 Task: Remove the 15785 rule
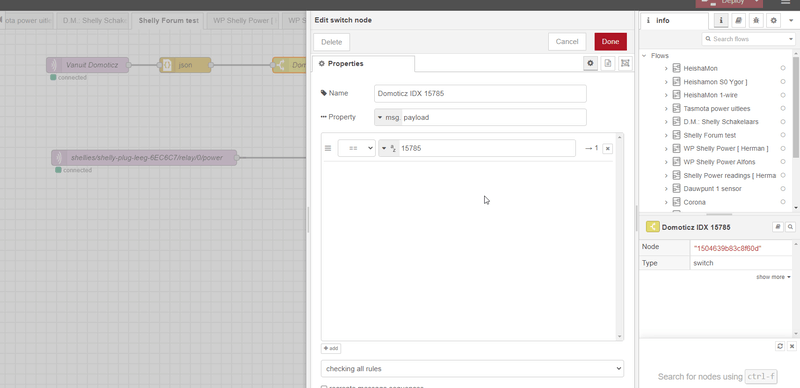pos(607,149)
